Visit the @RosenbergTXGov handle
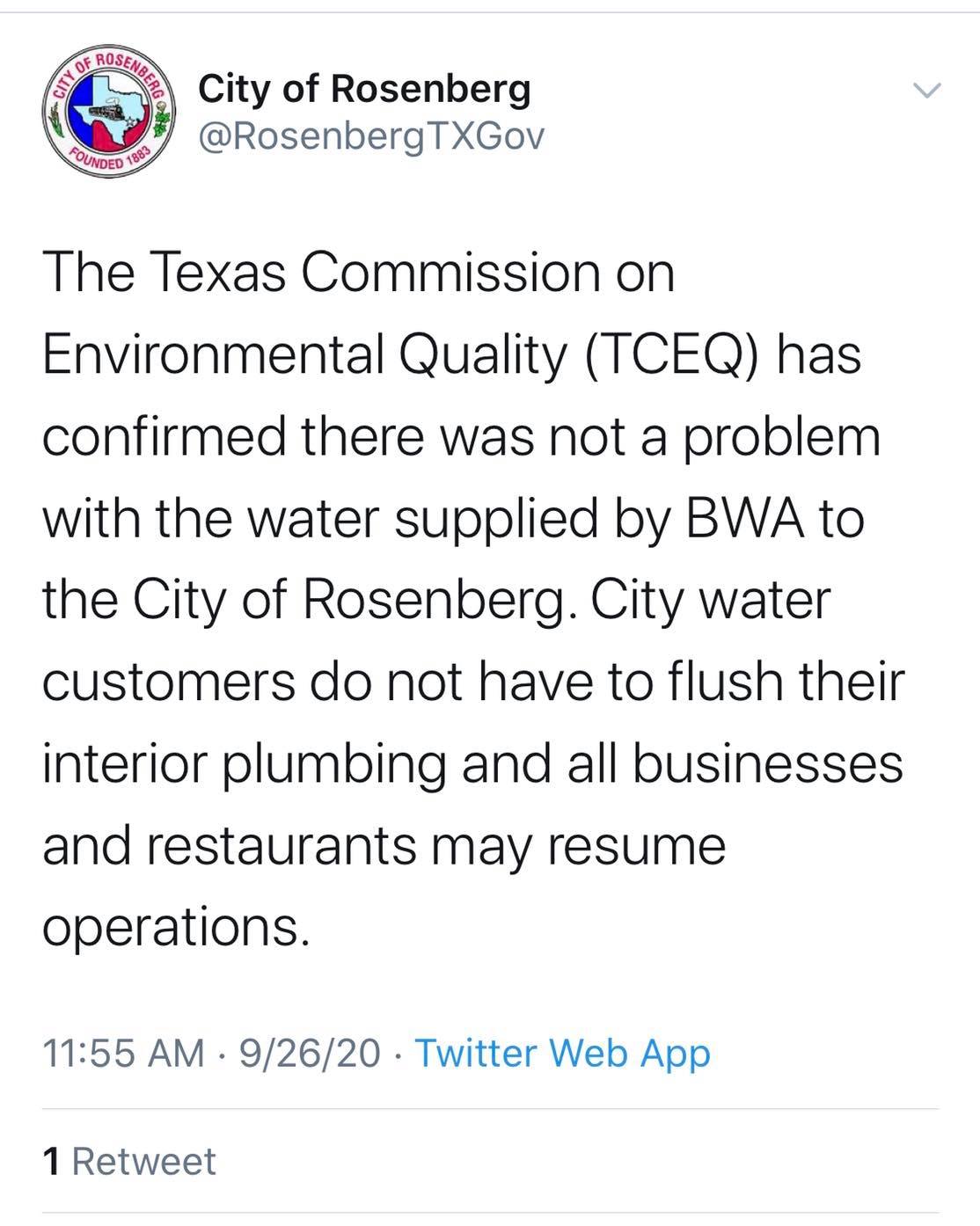The height and width of the screenshot is (1226, 980). click(x=371, y=135)
